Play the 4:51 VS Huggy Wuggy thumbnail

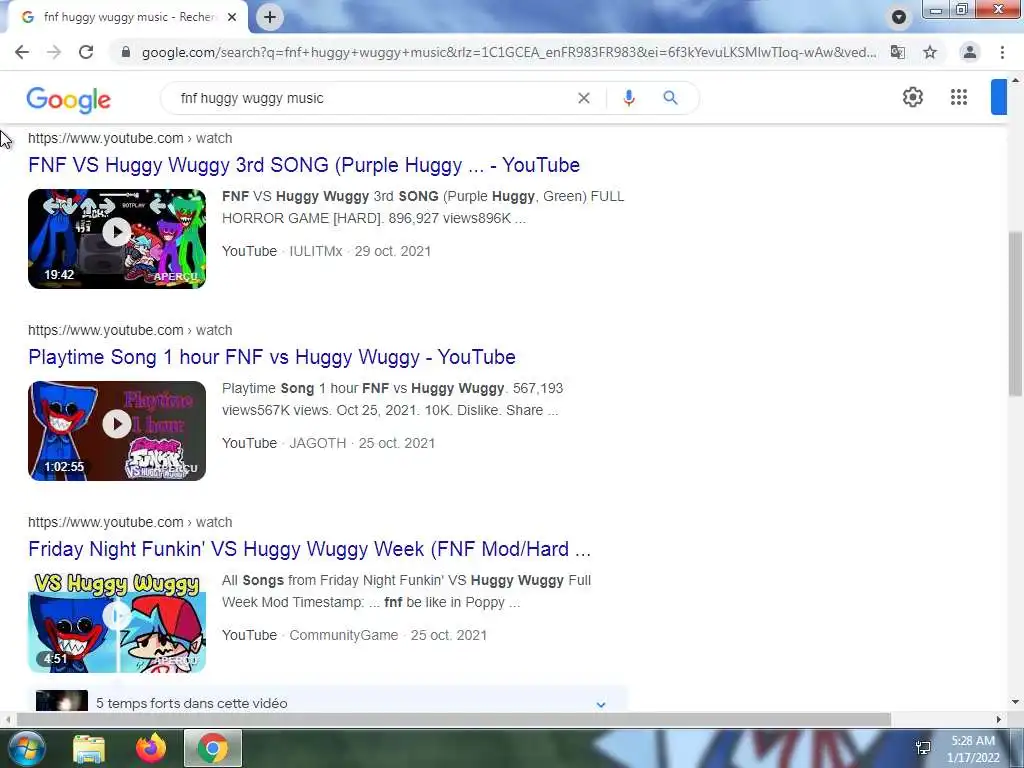tap(117, 623)
